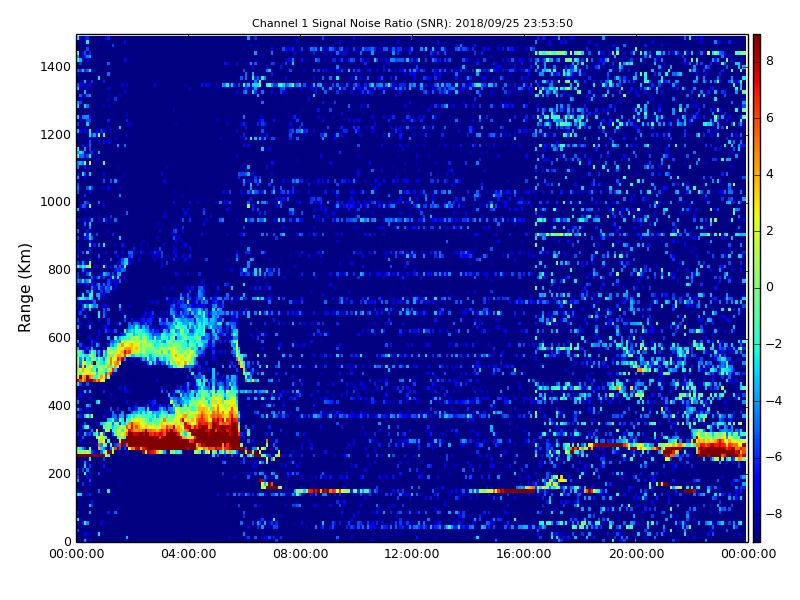The height and width of the screenshot is (600, 800).
Task: Click the 16:00:00 time axis label
Action: [524, 554]
